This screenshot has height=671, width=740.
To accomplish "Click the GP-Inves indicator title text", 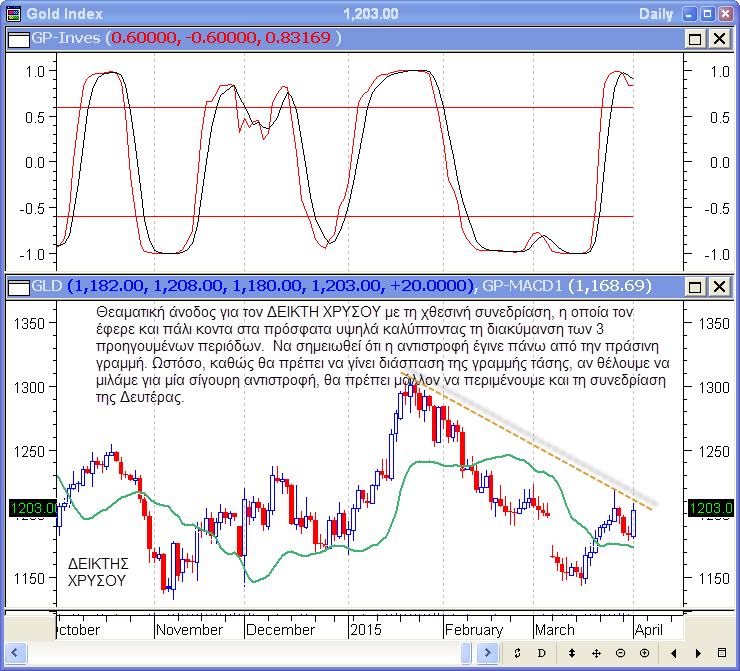I will tap(186, 38).
